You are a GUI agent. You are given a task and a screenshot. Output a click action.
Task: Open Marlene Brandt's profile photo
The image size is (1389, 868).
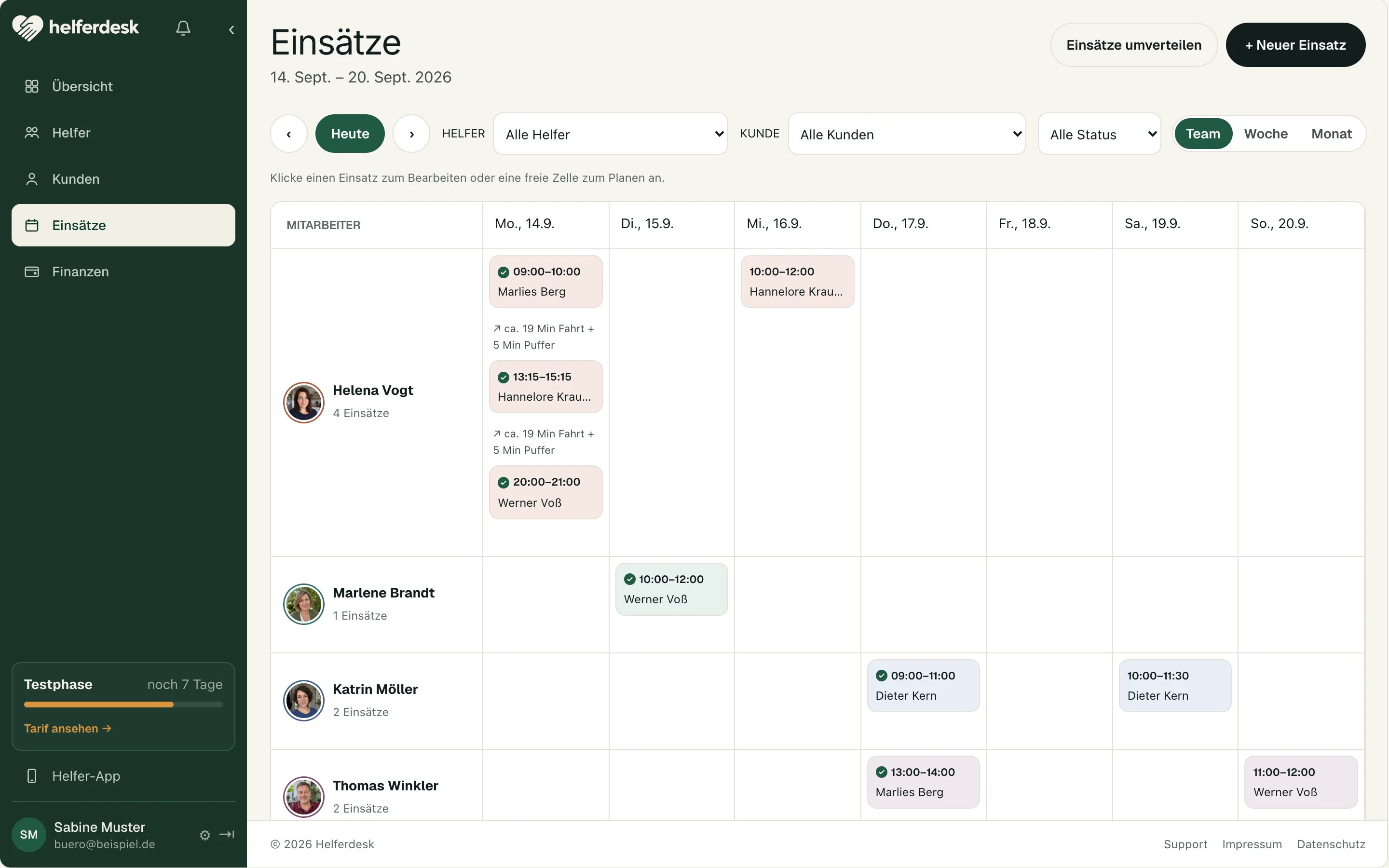pyautogui.click(x=304, y=604)
